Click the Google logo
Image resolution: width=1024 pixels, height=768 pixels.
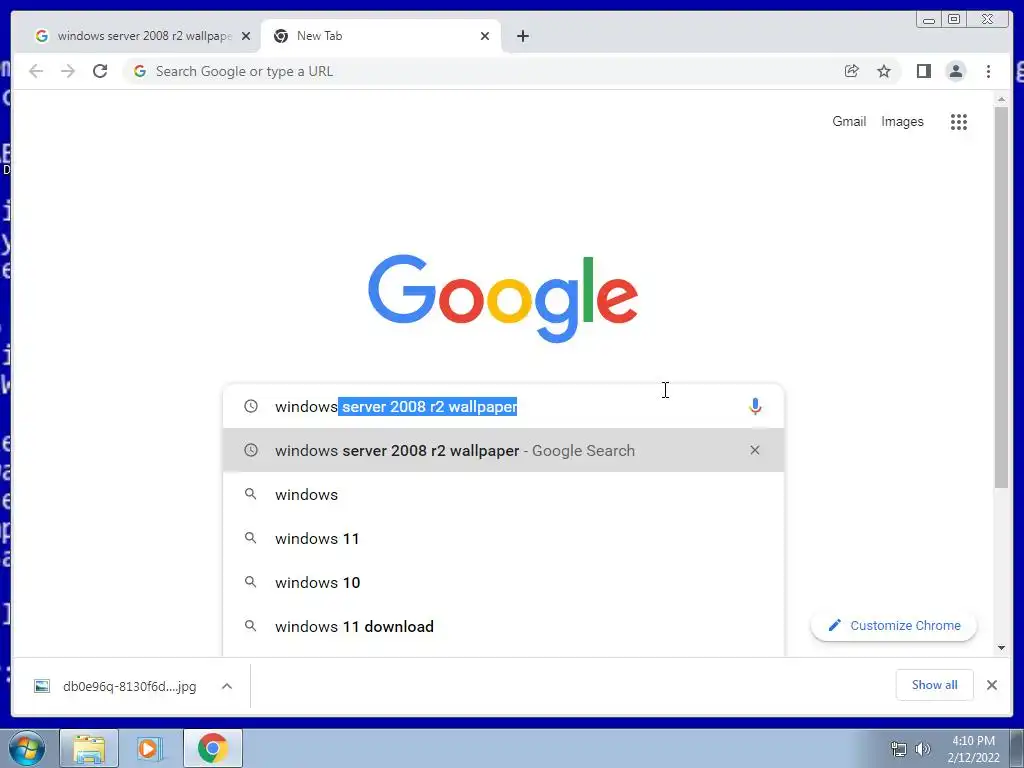click(503, 298)
